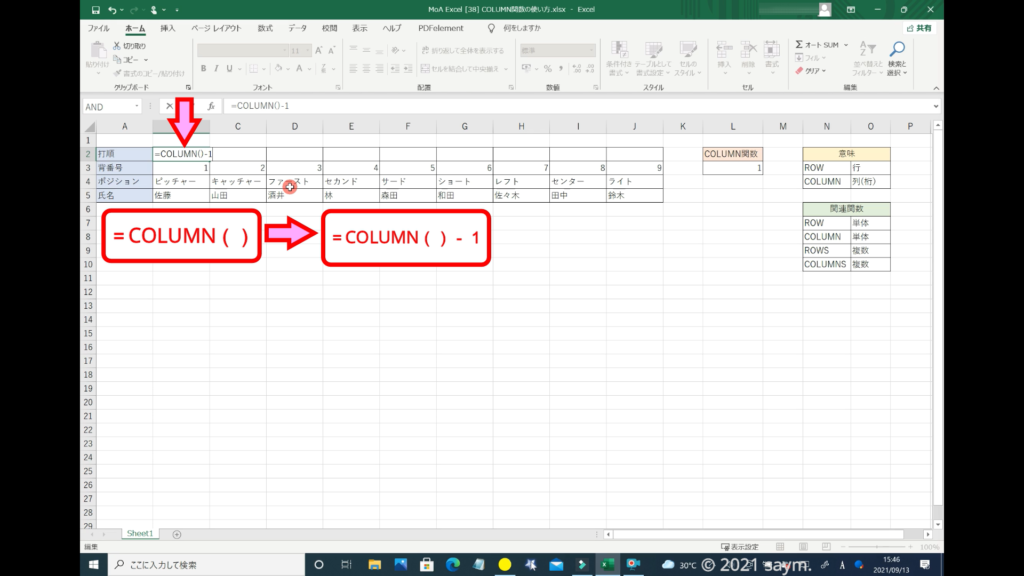Screen dimensions: 1024x576
Task: Open the Name Box dropdown showing AND
Action: click(x=137, y=106)
